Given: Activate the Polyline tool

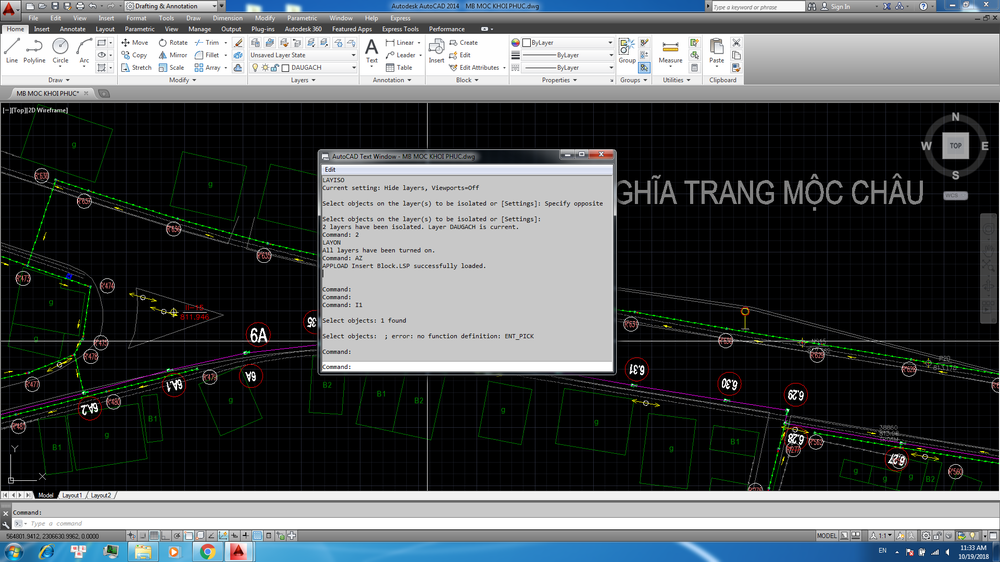Looking at the screenshot, I should pos(35,49).
